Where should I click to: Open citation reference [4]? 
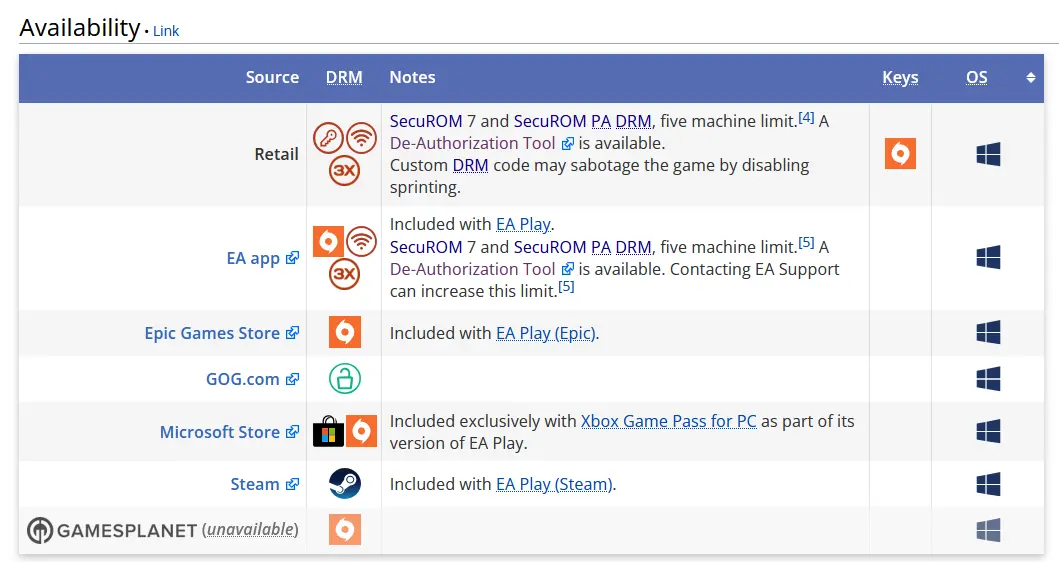806,117
